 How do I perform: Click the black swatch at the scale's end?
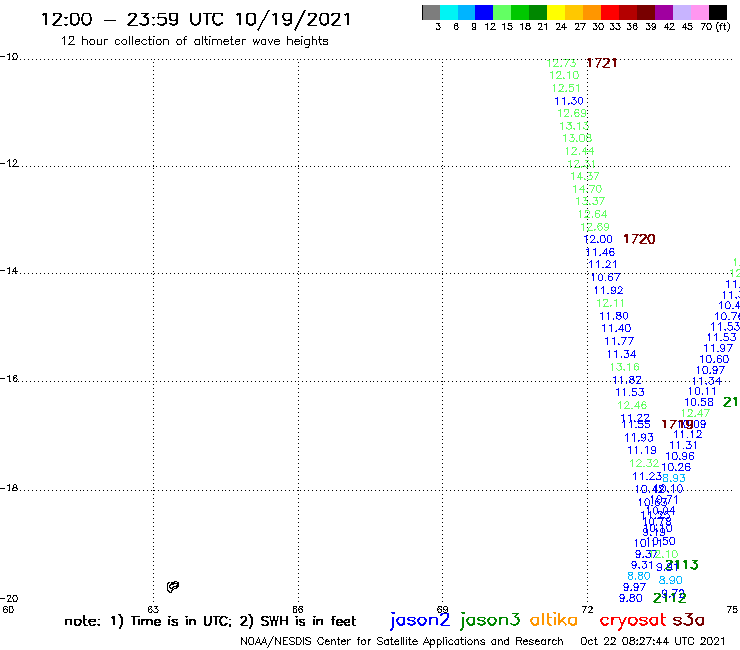coord(718,12)
